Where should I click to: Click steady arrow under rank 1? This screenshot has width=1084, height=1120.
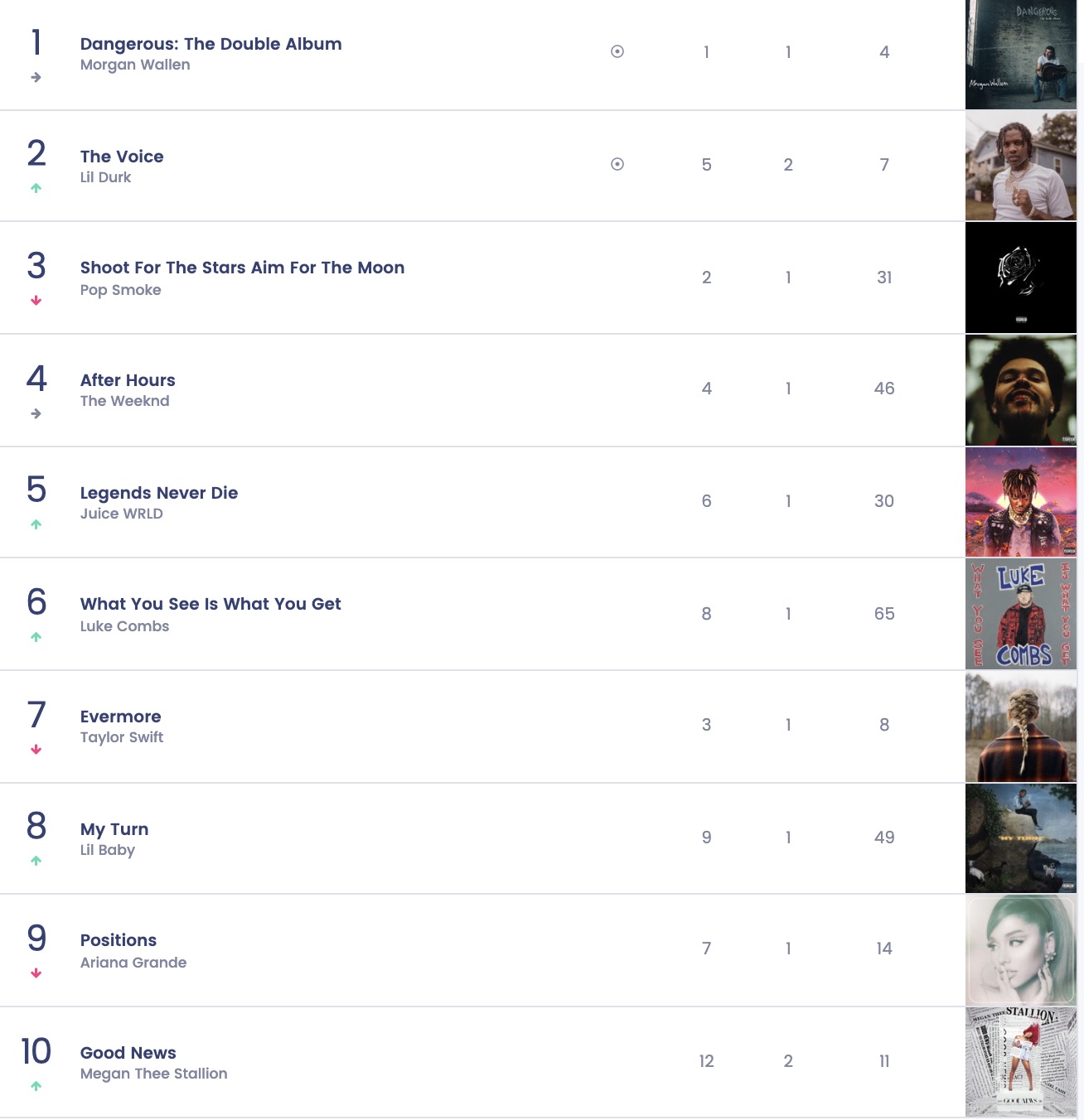[36, 77]
